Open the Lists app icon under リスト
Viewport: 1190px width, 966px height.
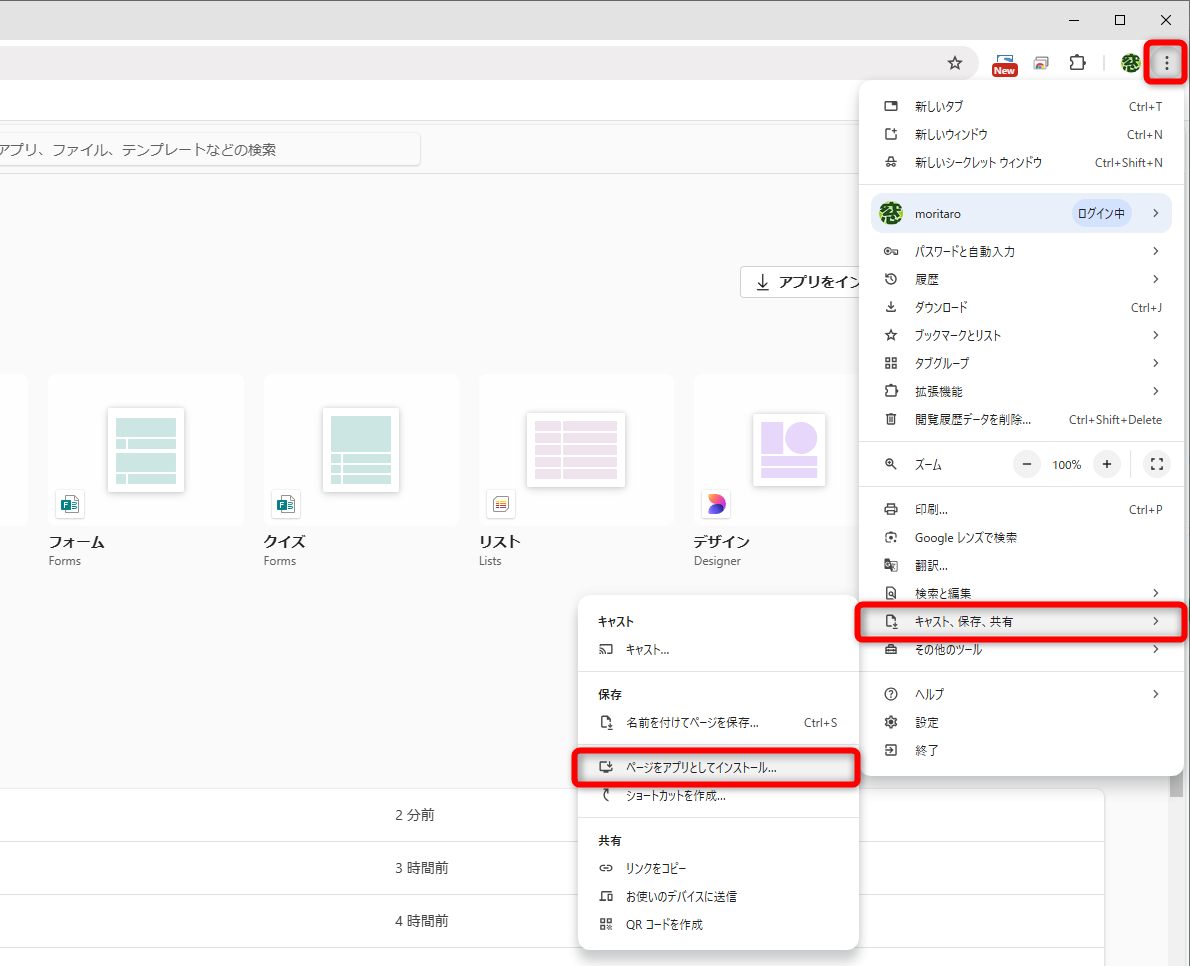tap(501, 505)
